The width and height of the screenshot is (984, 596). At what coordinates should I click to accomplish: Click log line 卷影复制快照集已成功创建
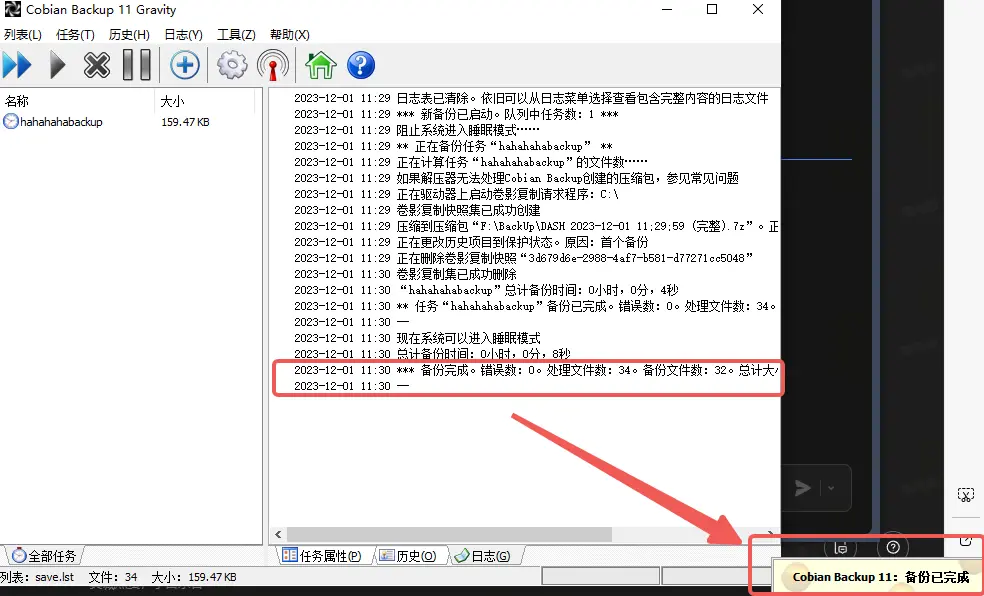pyautogui.click(x=468, y=210)
